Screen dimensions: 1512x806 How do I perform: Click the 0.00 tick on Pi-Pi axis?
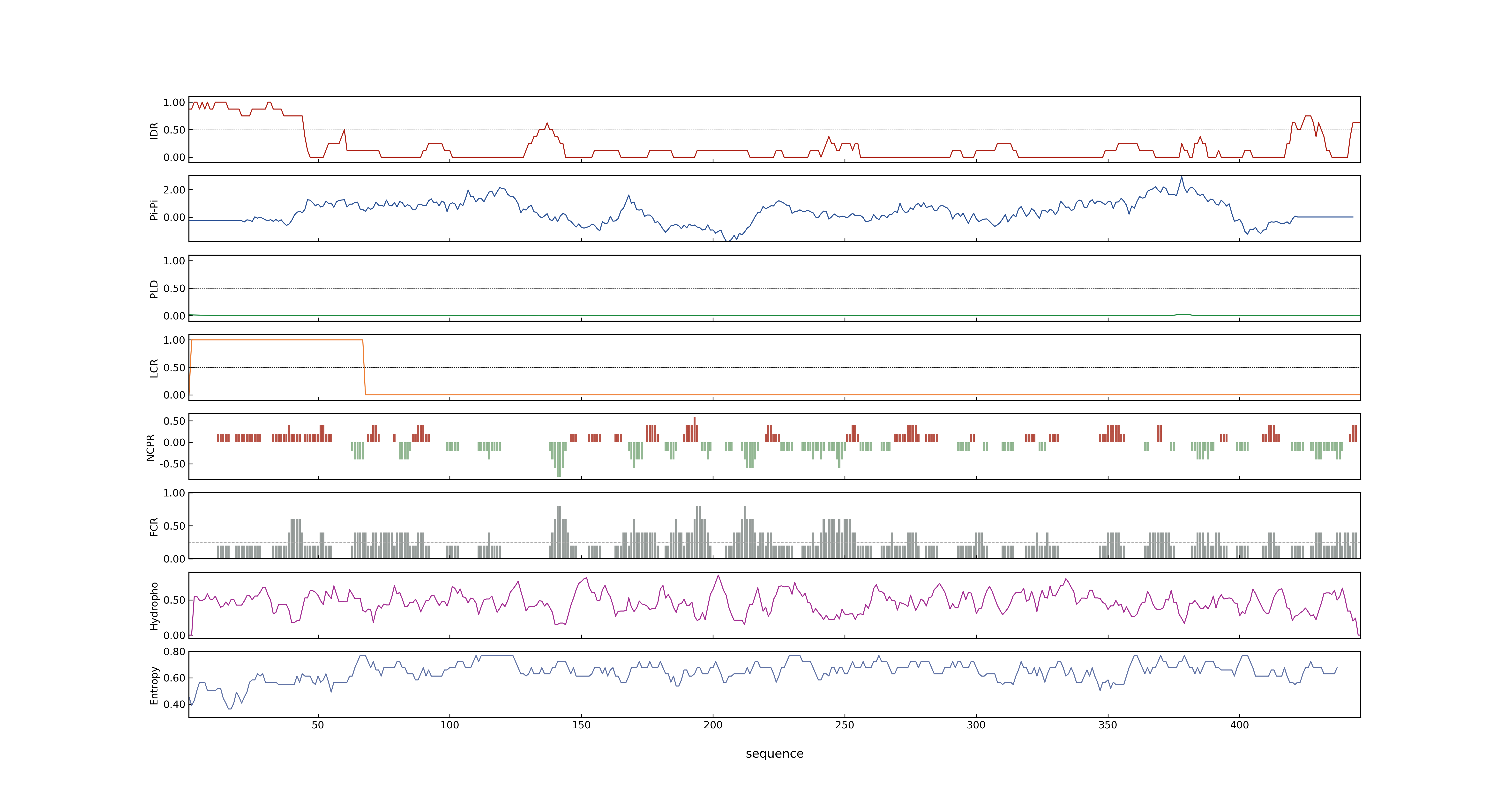click(174, 218)
